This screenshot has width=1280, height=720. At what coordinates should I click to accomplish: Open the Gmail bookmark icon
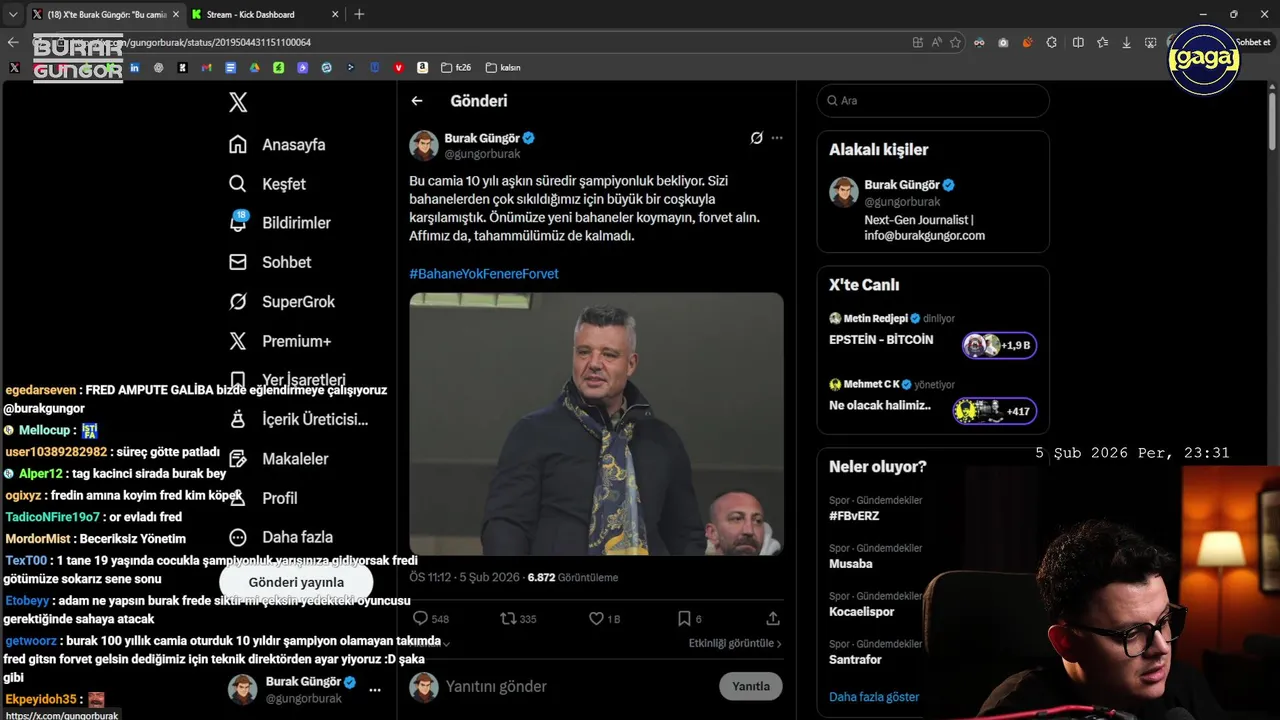click(x=206, y=68)
